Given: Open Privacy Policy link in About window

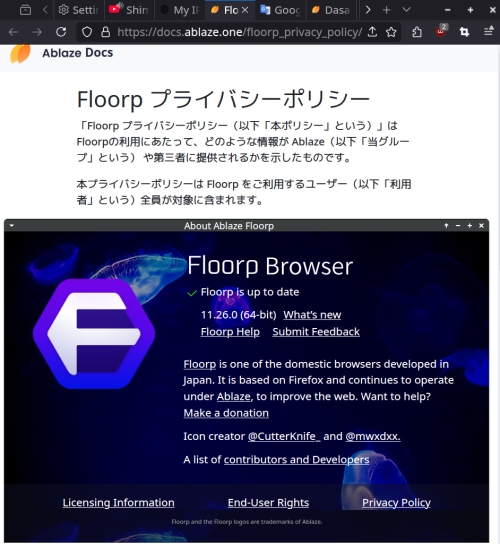Looking at the screenshot, I should (x=396, y=502).
